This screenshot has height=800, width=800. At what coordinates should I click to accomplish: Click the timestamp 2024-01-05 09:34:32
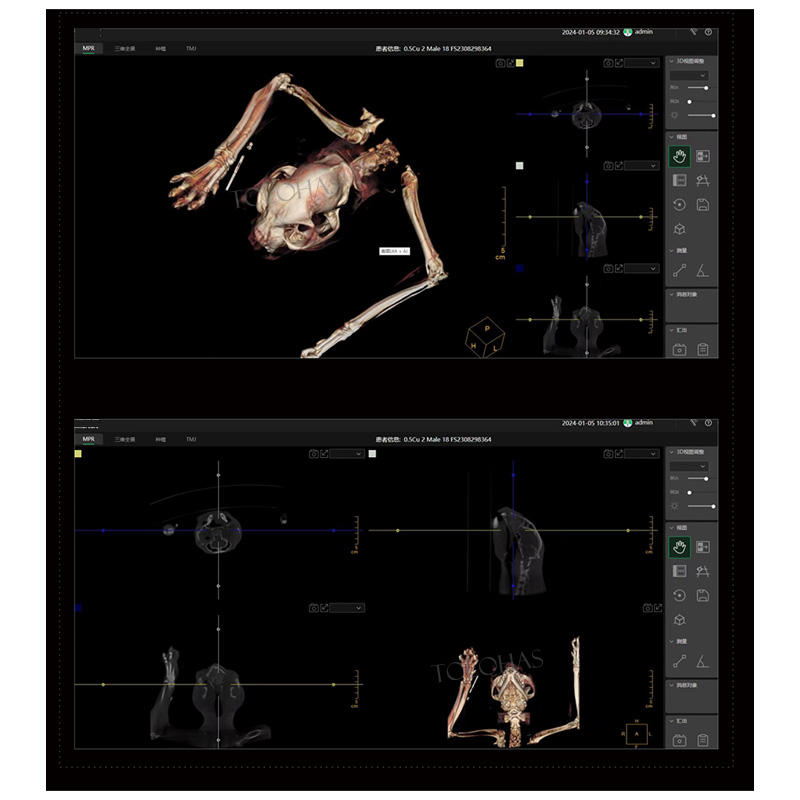click(590, 32)
